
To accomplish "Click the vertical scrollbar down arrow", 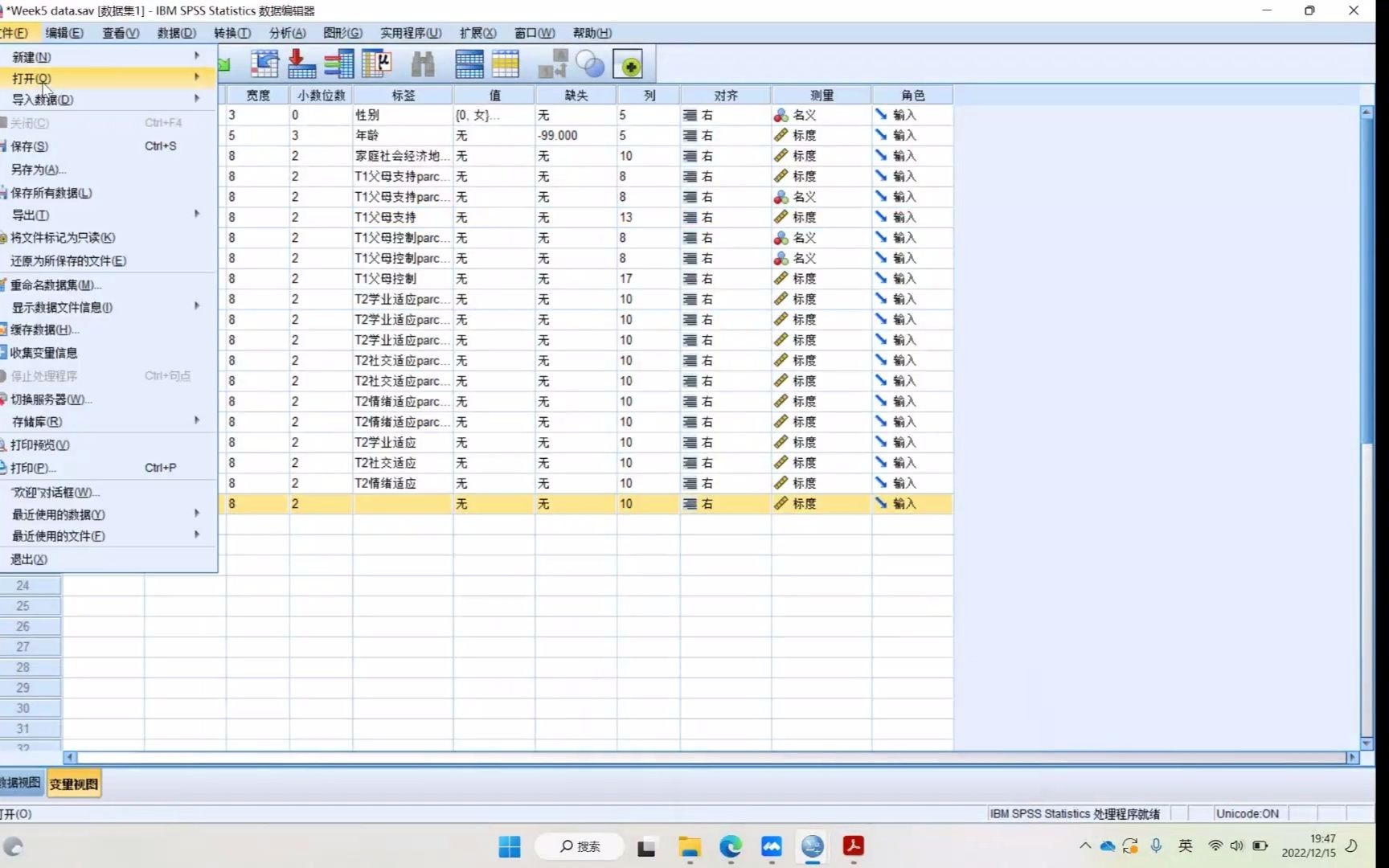I will point(1366,743).
